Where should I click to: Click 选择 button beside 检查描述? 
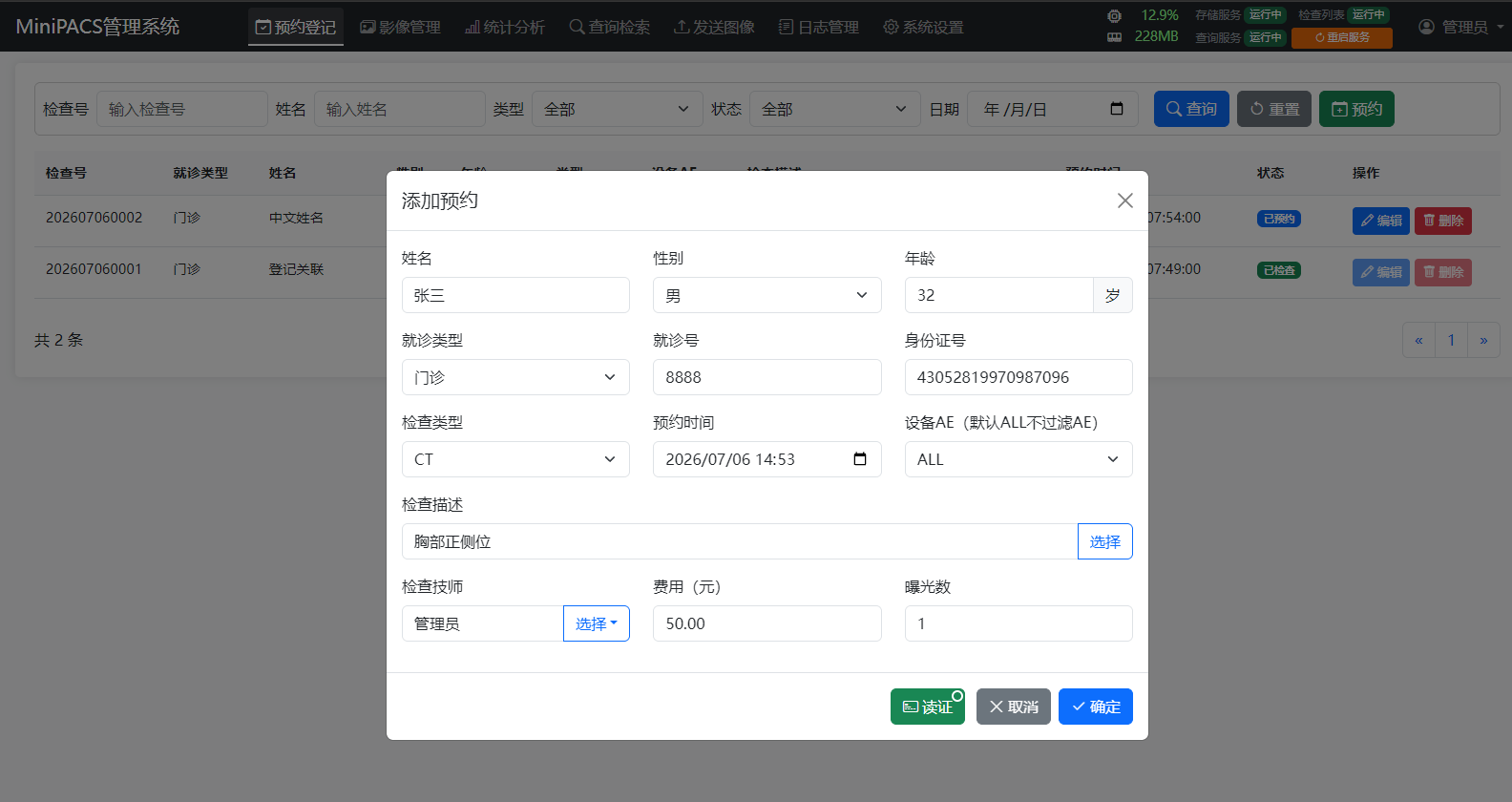pos(1105,541)
